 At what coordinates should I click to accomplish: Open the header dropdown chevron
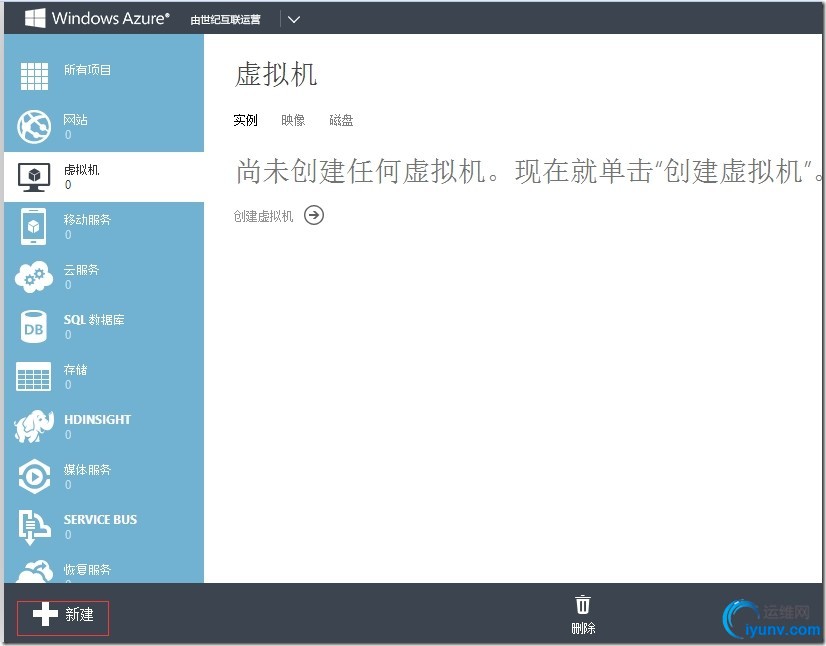point(294,19)
